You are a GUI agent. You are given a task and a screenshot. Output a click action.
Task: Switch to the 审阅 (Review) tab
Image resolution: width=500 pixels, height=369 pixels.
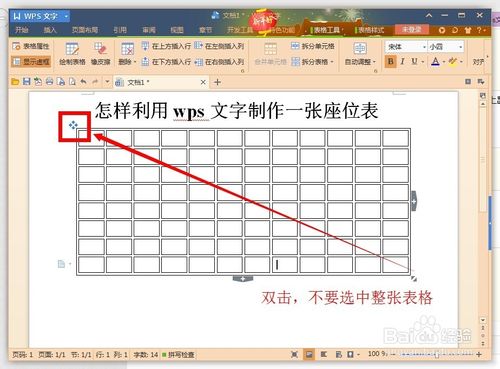[x=149, y=30]
